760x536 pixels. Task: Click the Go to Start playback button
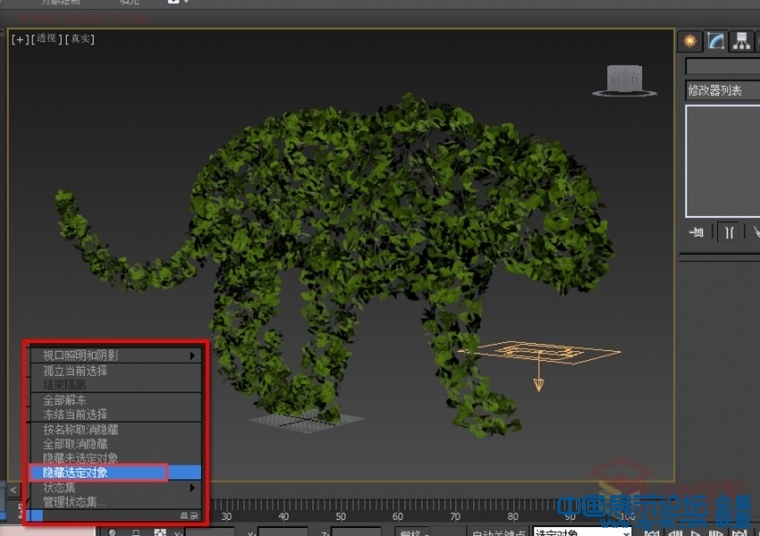click(x=652, y=533)
